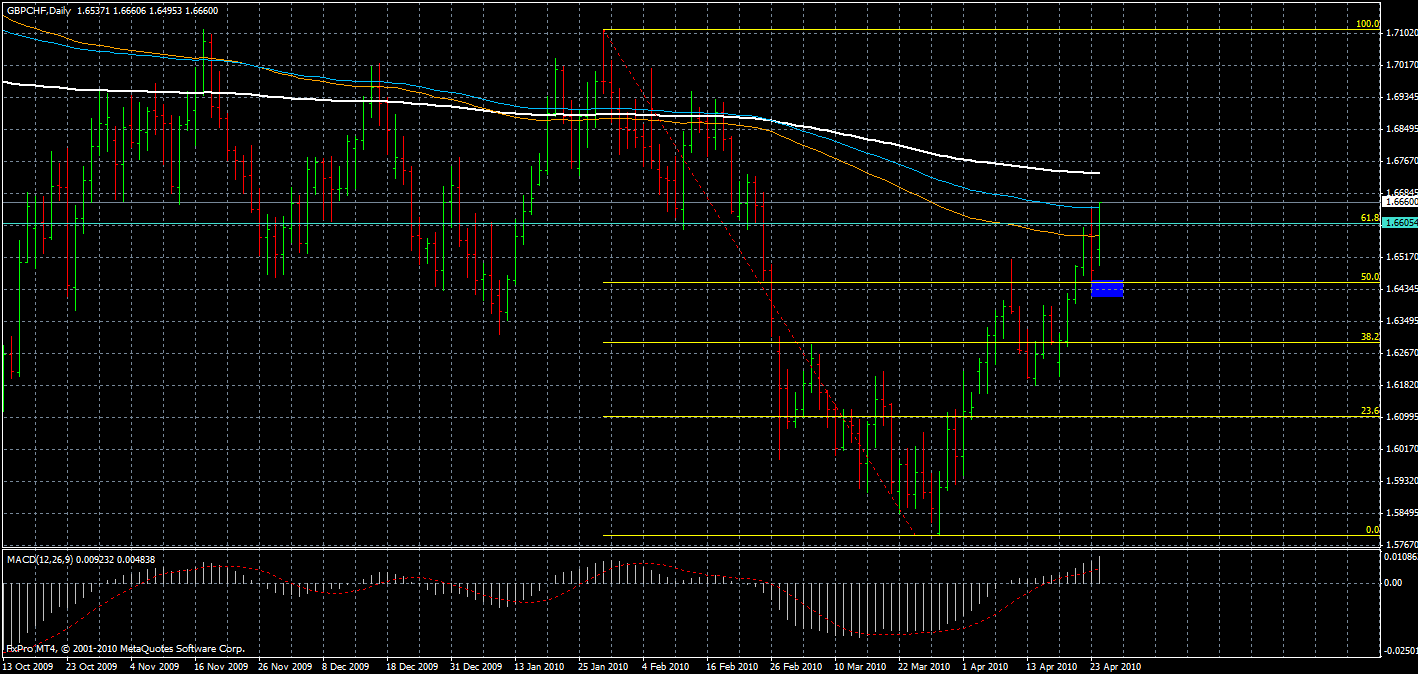Click price axis value 1.67670
The image size is (1418, 674).
point(1401,161)
